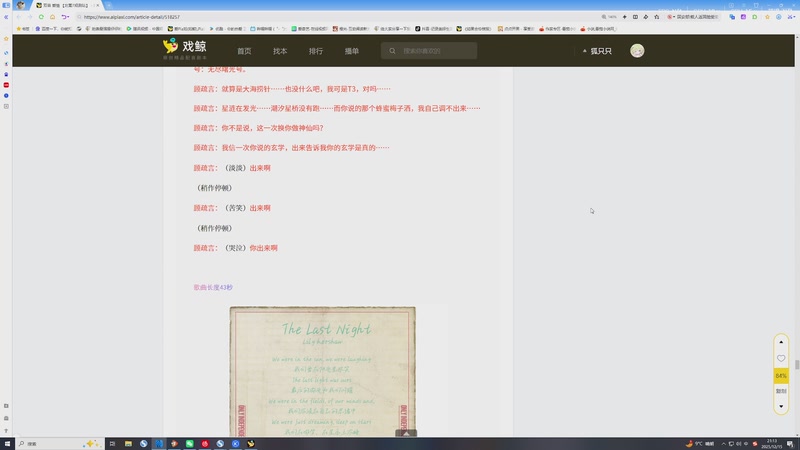Open the sidebar star favorites icon

tap(6, 39)
